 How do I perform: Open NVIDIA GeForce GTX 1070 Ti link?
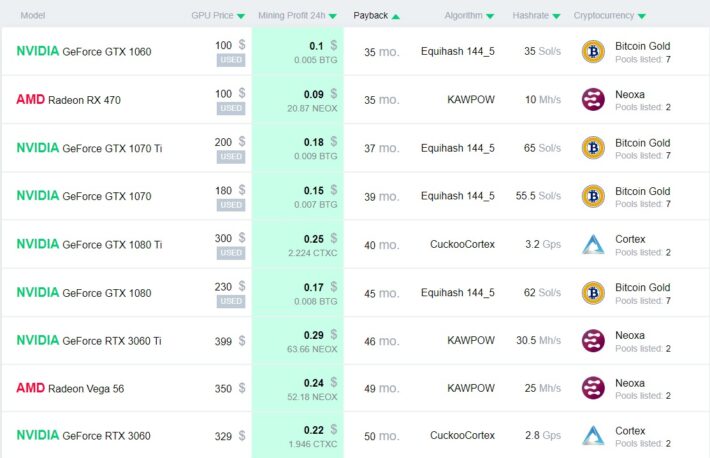[89, 148]
